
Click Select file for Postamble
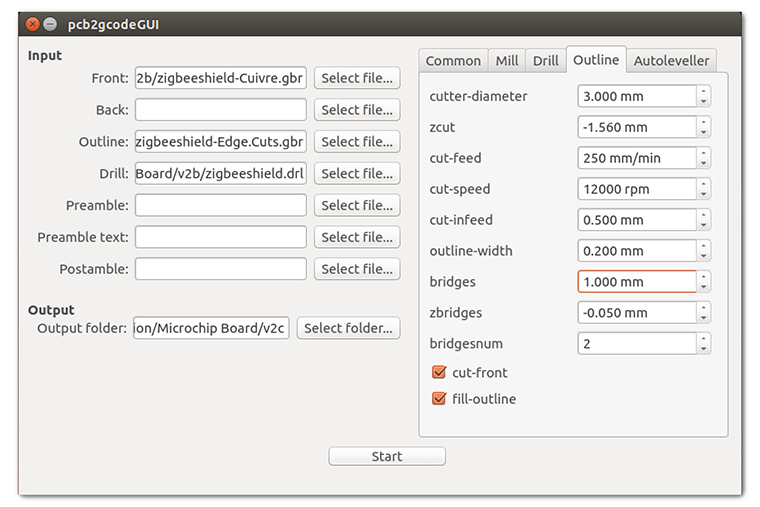click(357, 269)
